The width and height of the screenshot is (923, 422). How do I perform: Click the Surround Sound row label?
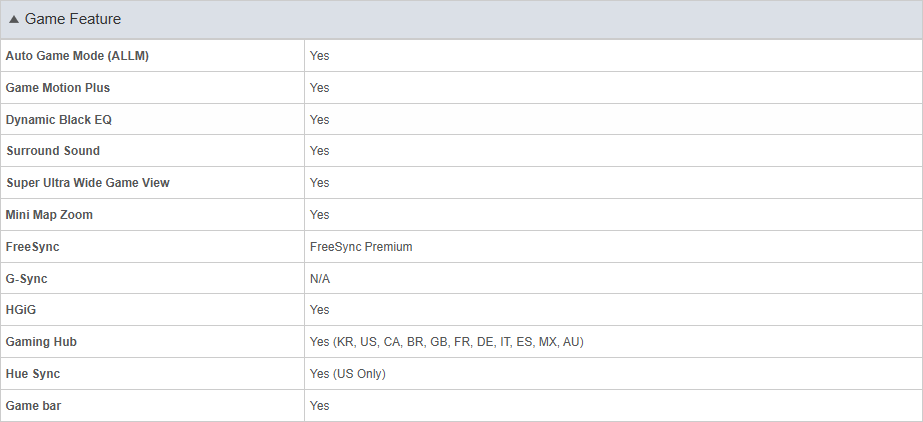click(53, 151)
